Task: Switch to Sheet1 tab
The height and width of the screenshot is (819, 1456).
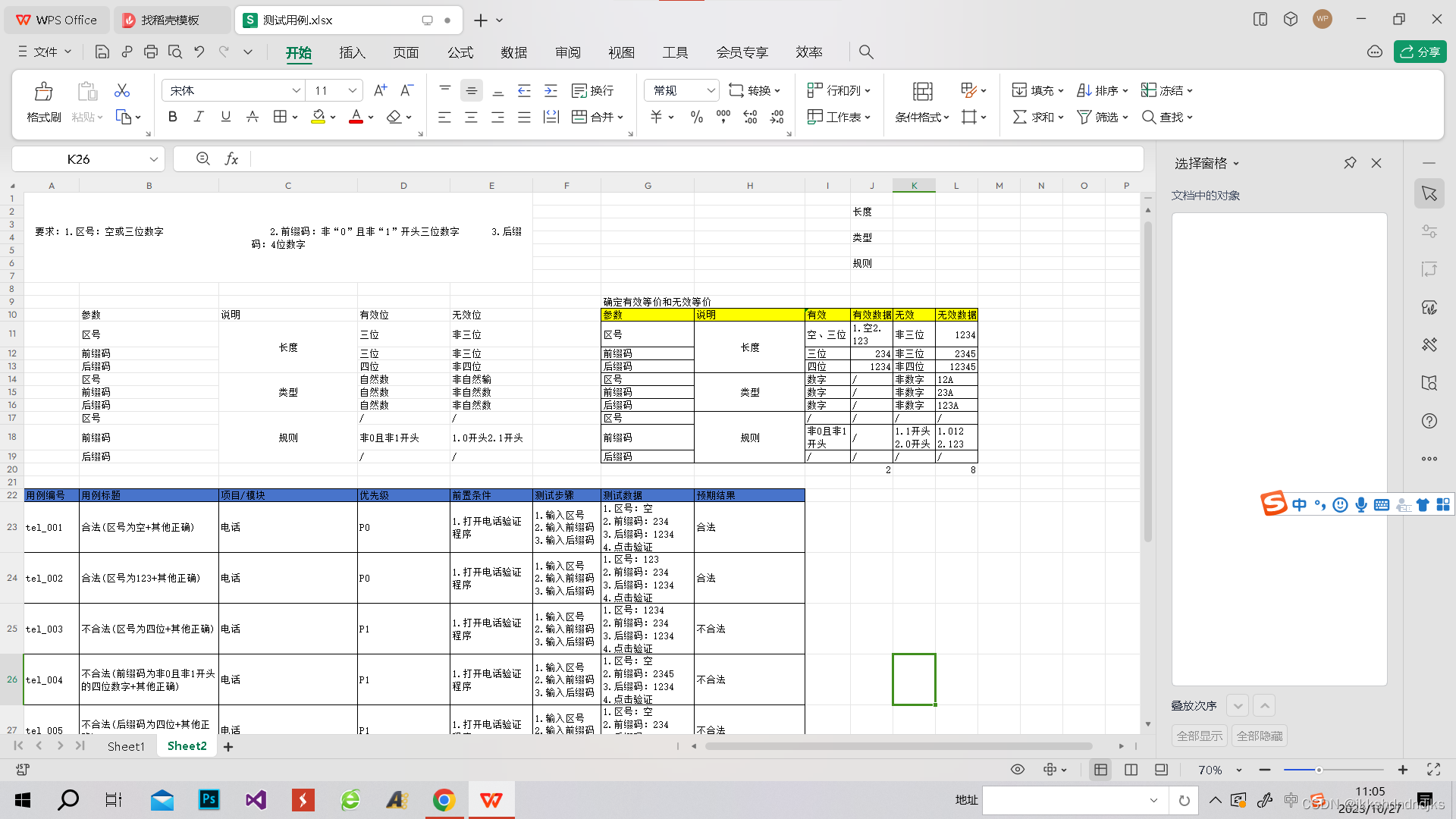Action: (x=126, y=746)
